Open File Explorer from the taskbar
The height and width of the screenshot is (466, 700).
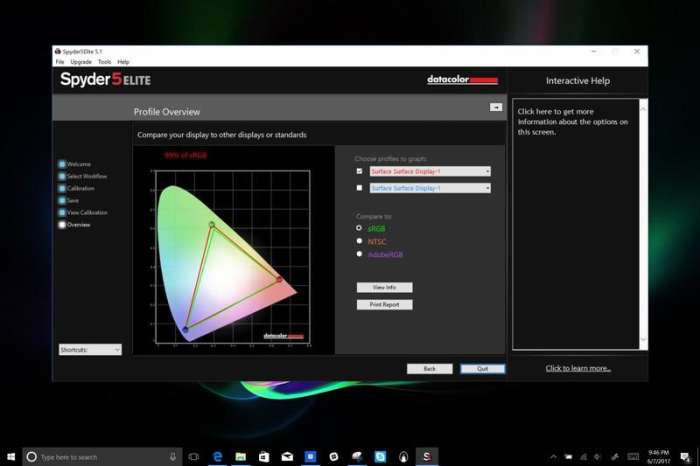click(241, 457)
